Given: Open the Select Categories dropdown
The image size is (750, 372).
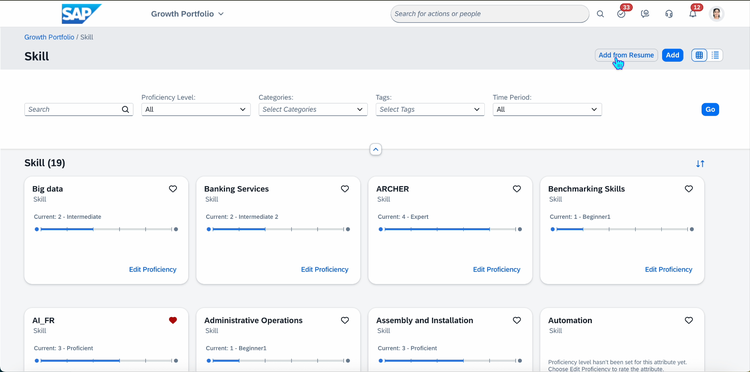Looking at the screenshot, I should point(313,109).
